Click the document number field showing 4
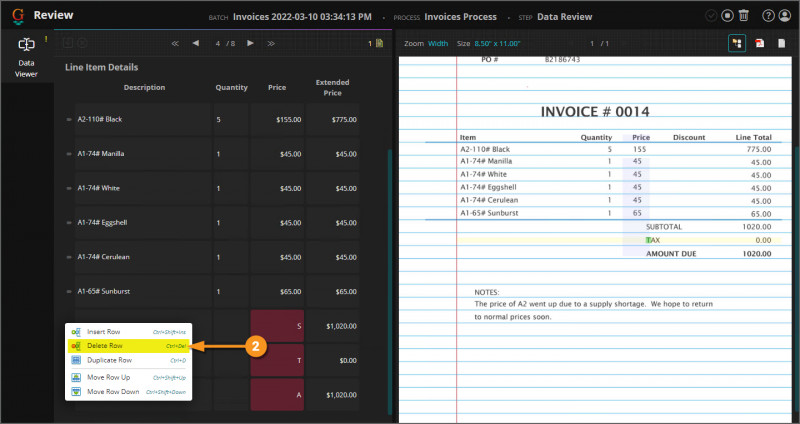 218,43
